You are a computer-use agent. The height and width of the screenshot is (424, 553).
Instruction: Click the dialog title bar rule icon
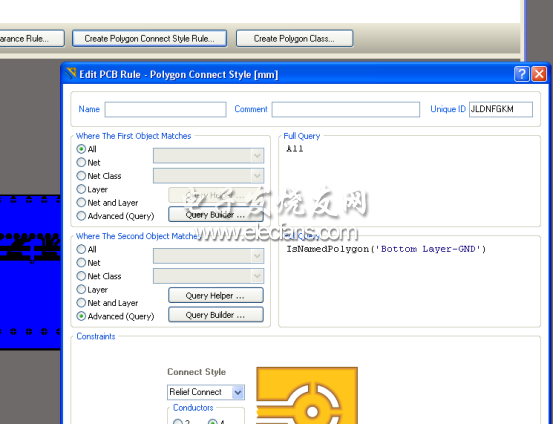point(71,73)
